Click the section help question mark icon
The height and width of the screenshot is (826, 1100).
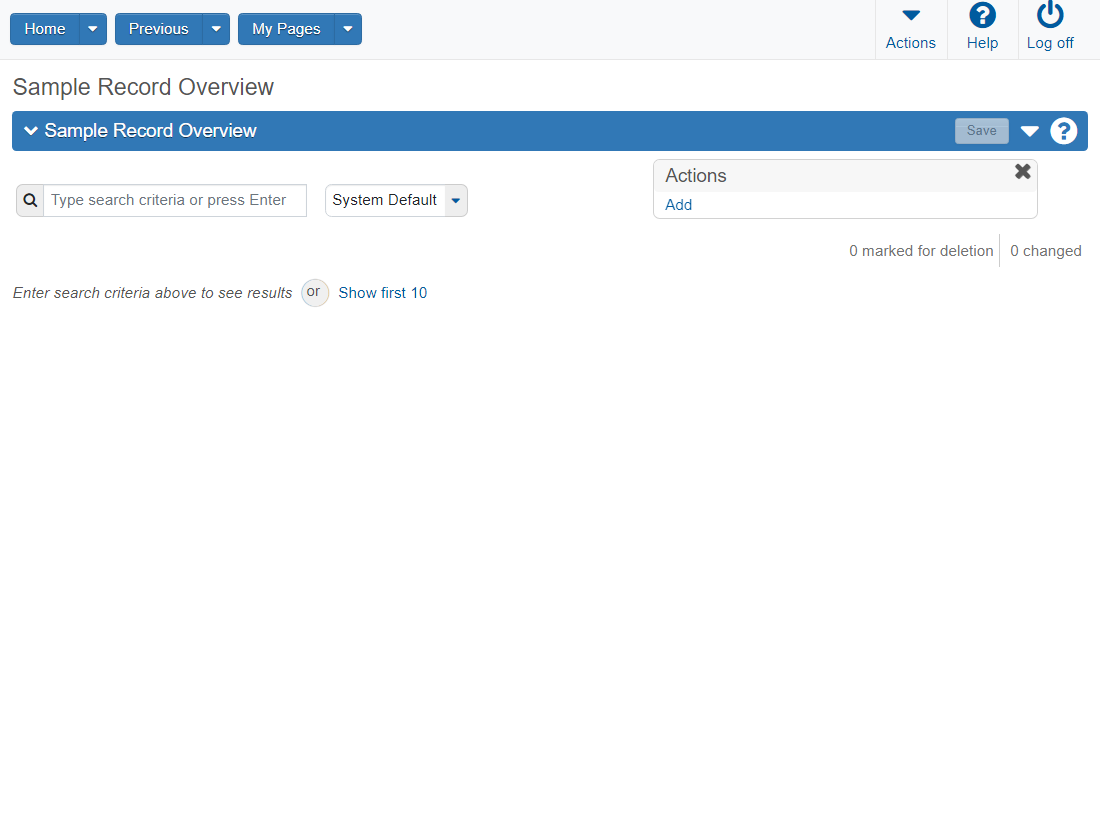coord(1064,131)
